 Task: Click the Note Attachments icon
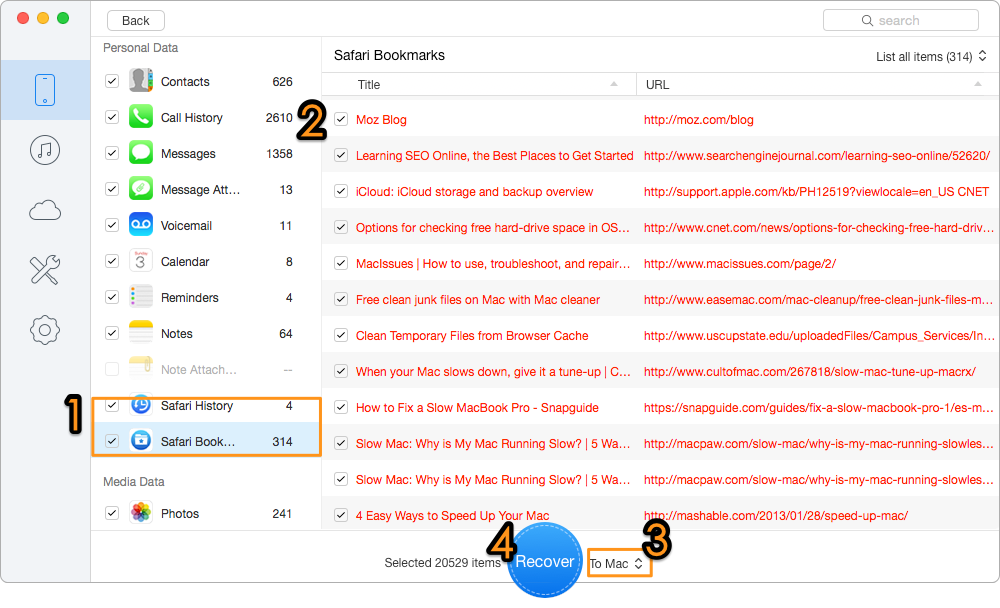(141, 369)
